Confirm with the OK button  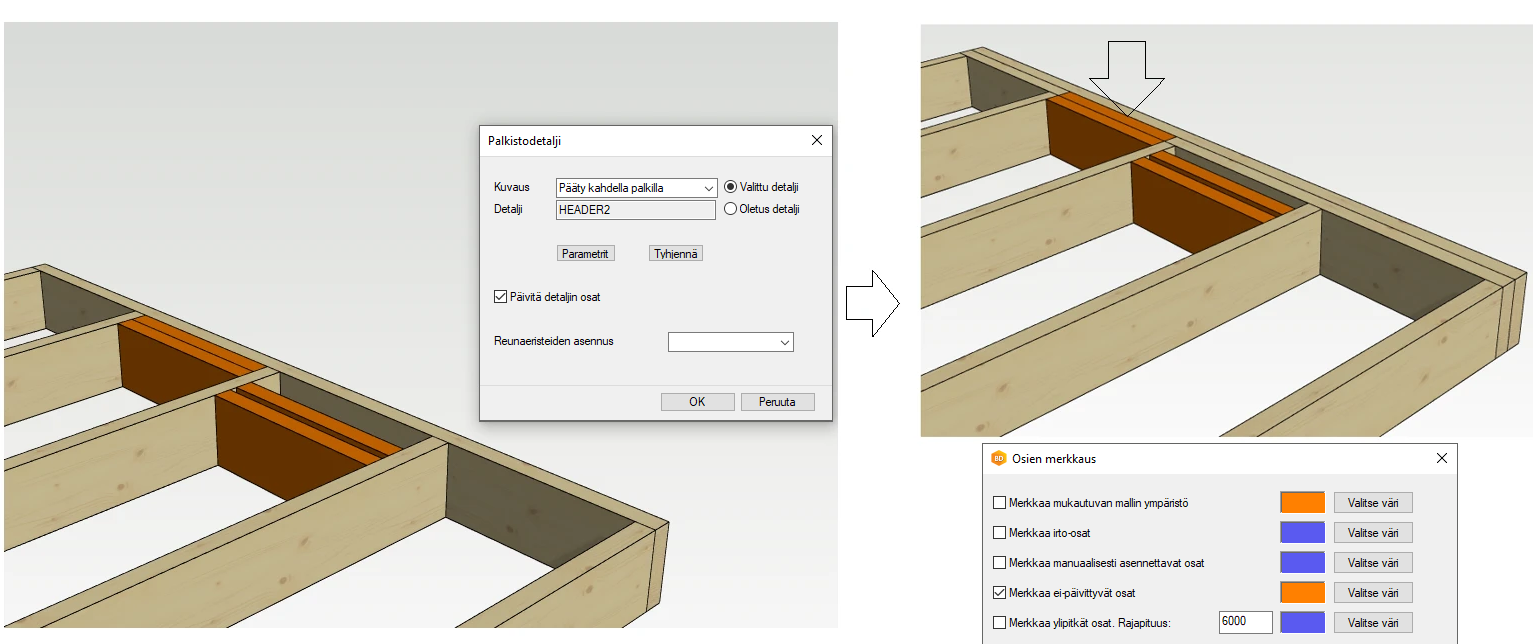click(697, 402)
